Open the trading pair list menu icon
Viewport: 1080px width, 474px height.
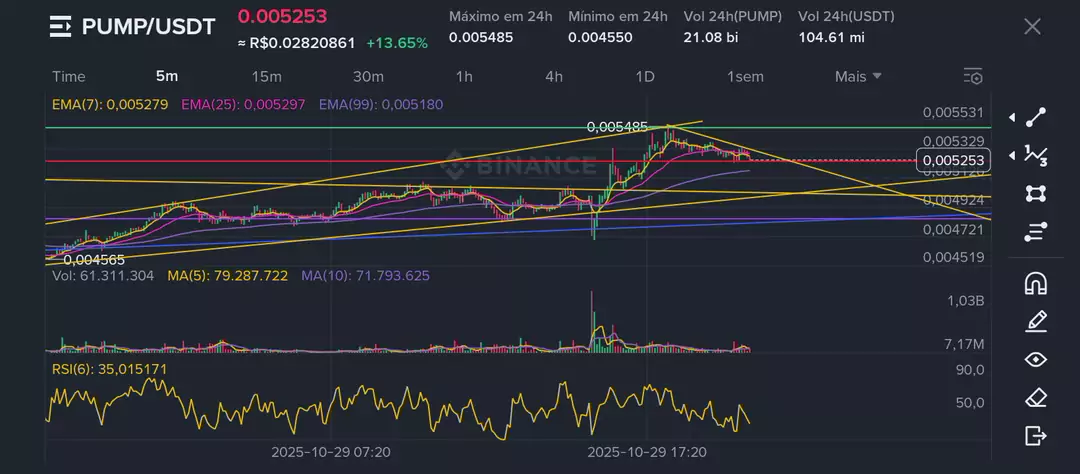click(61, 28)
